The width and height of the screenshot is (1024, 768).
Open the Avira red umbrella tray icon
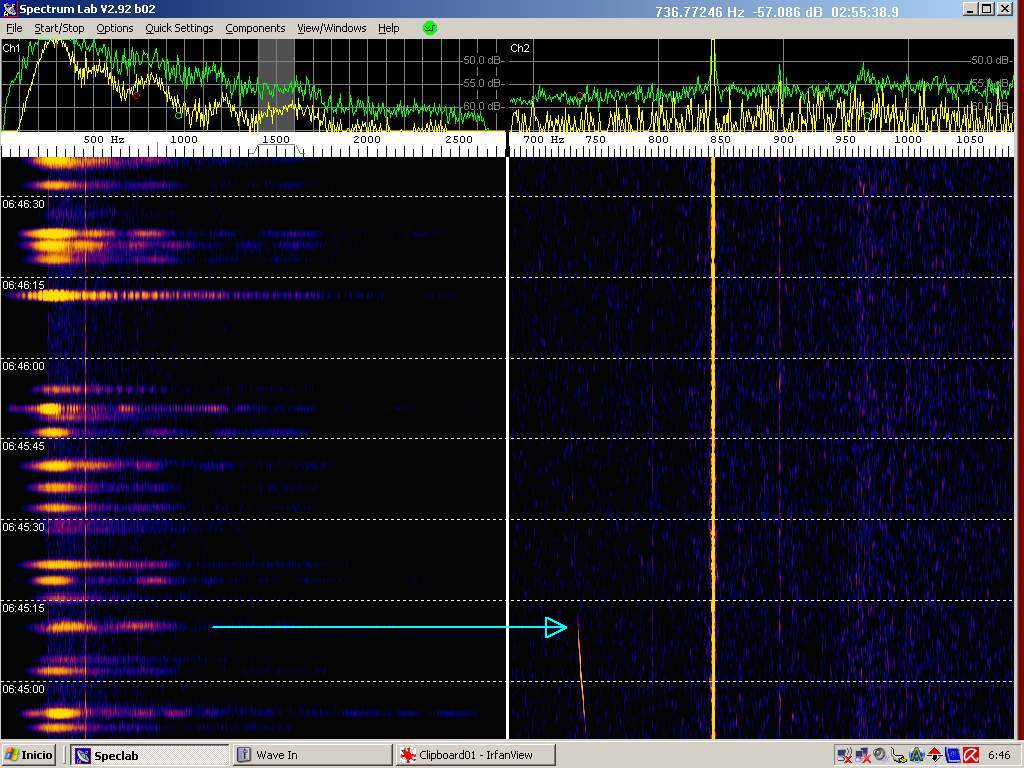click(971, 755)
